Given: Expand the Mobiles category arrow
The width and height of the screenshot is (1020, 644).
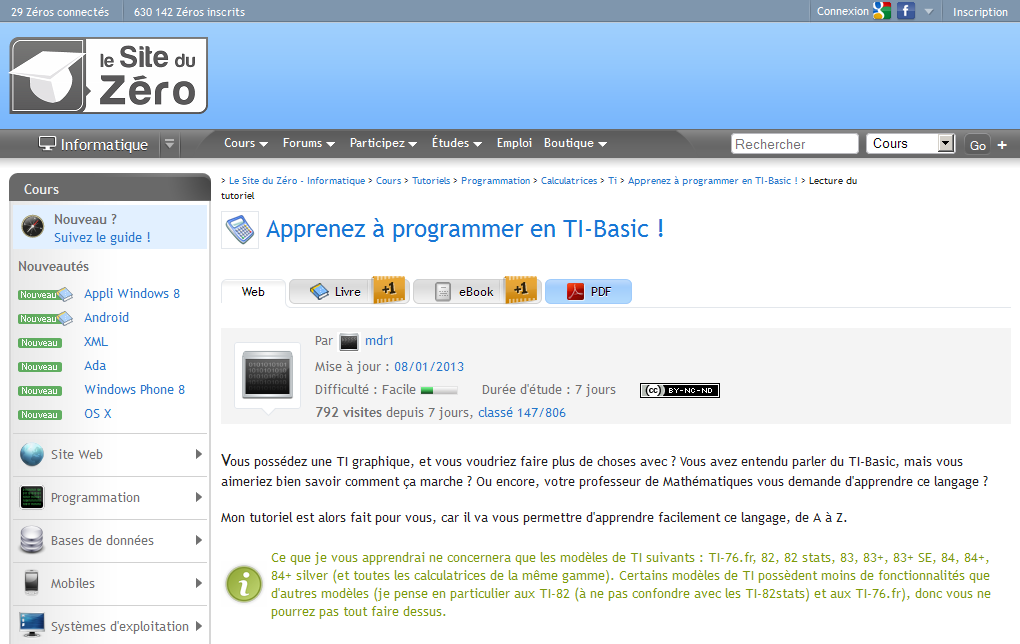Looking at the screenshot, I should coord(198,583).
